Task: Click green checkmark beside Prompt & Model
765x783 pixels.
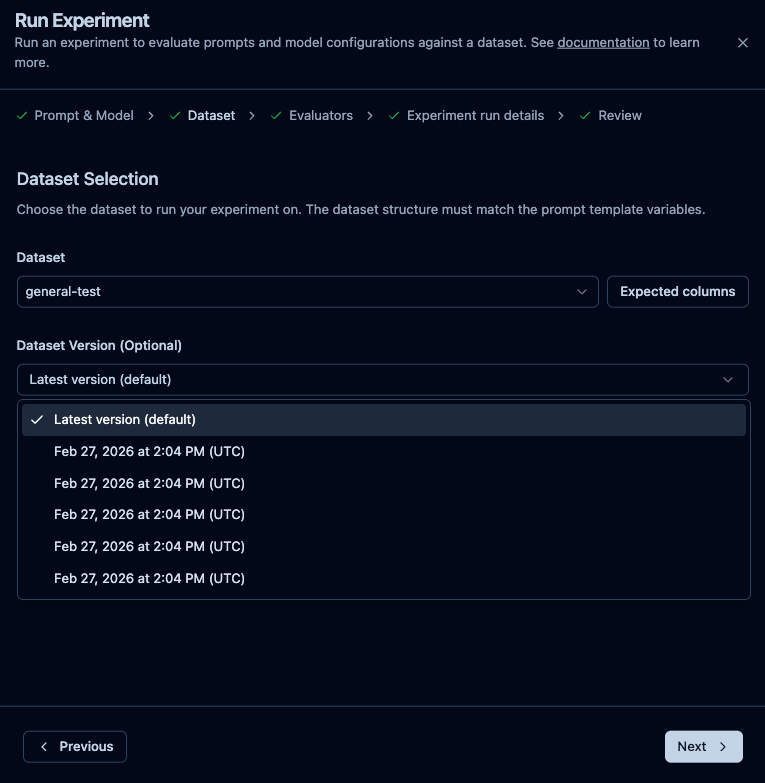Action: pos(22,116)
